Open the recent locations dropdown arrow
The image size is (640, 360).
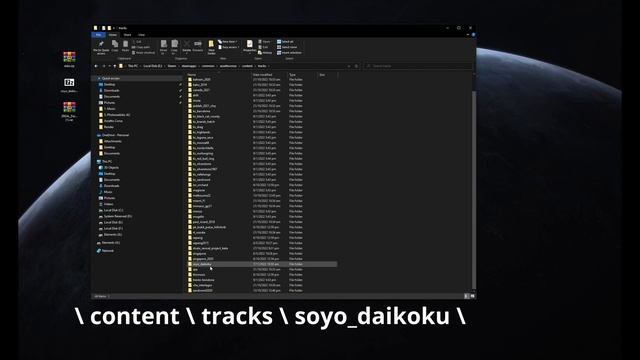[109, 66]
